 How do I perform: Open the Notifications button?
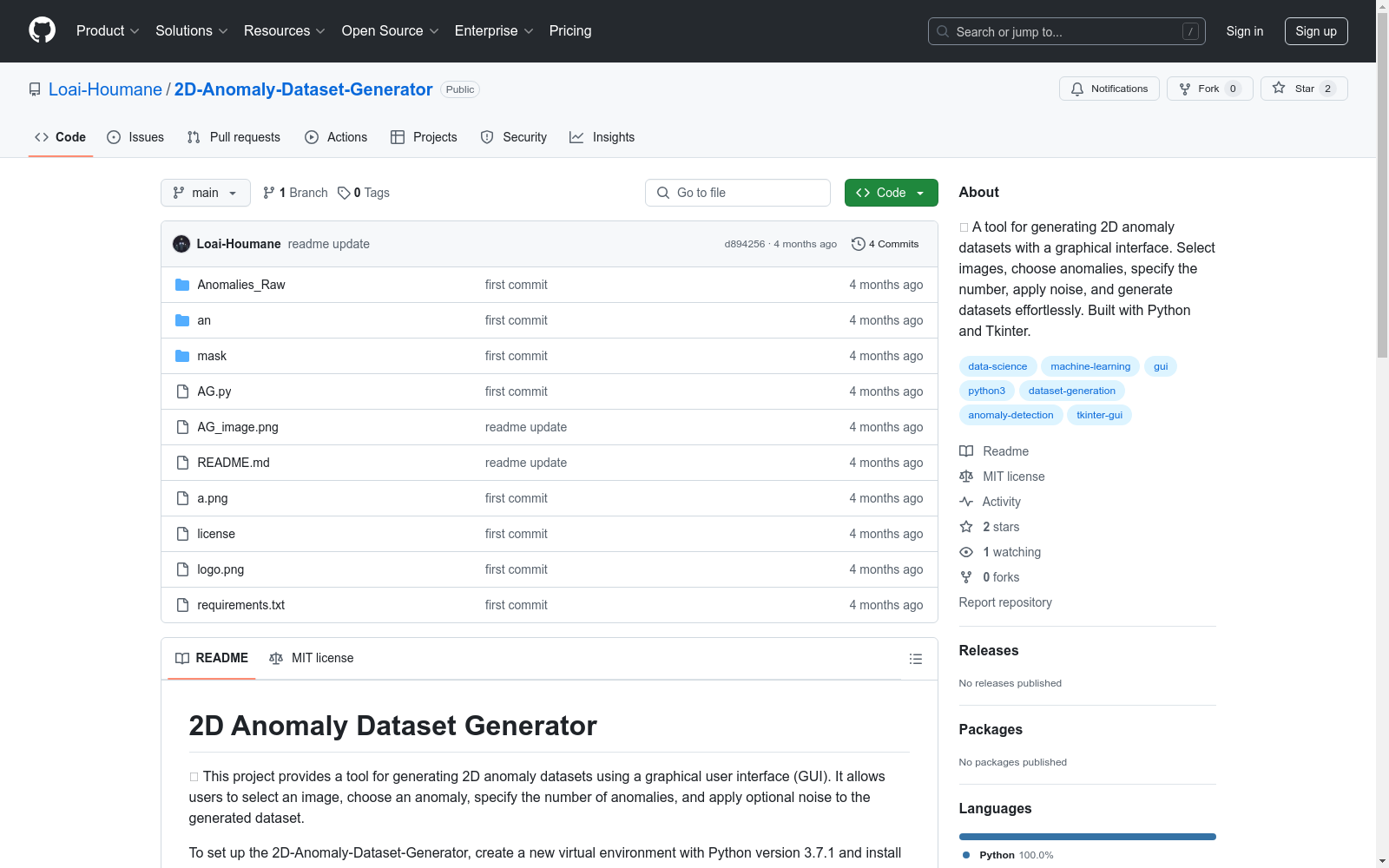pyautogui.click(x=1109, y=89)
